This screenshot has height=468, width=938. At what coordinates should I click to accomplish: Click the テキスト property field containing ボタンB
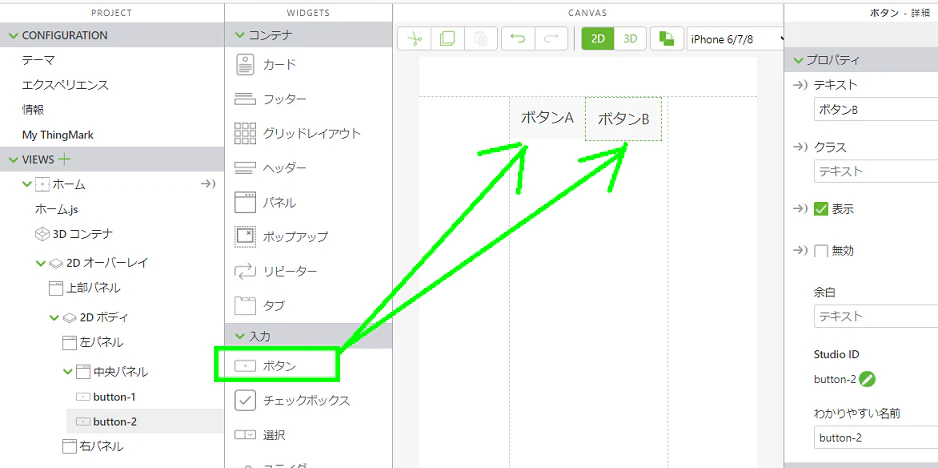876,110
